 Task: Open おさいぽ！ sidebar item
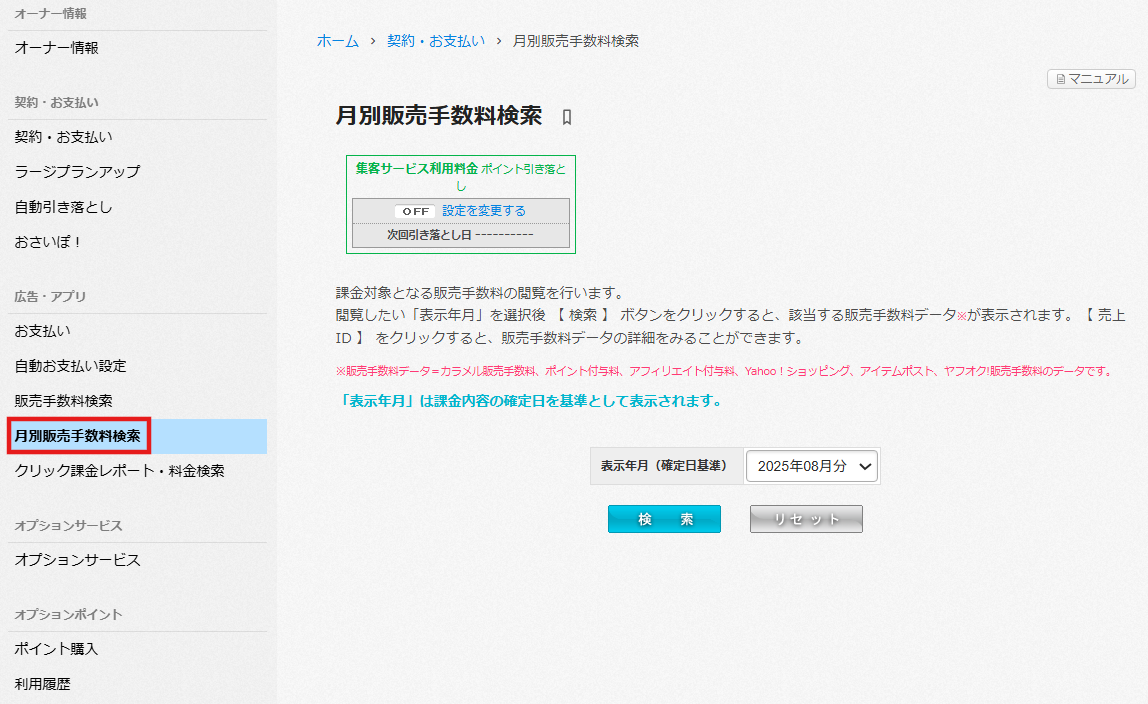tap(48, 242)
